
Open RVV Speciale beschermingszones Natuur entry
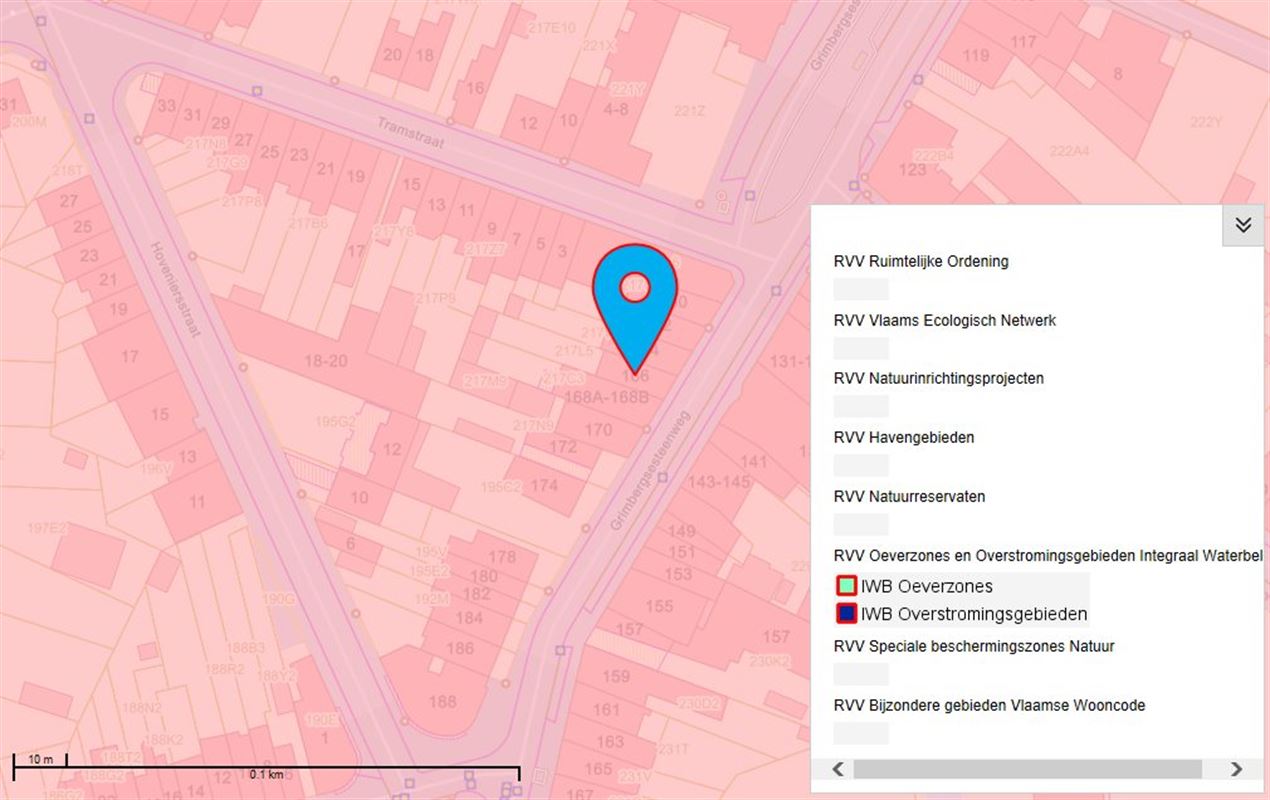pos(973,646)
